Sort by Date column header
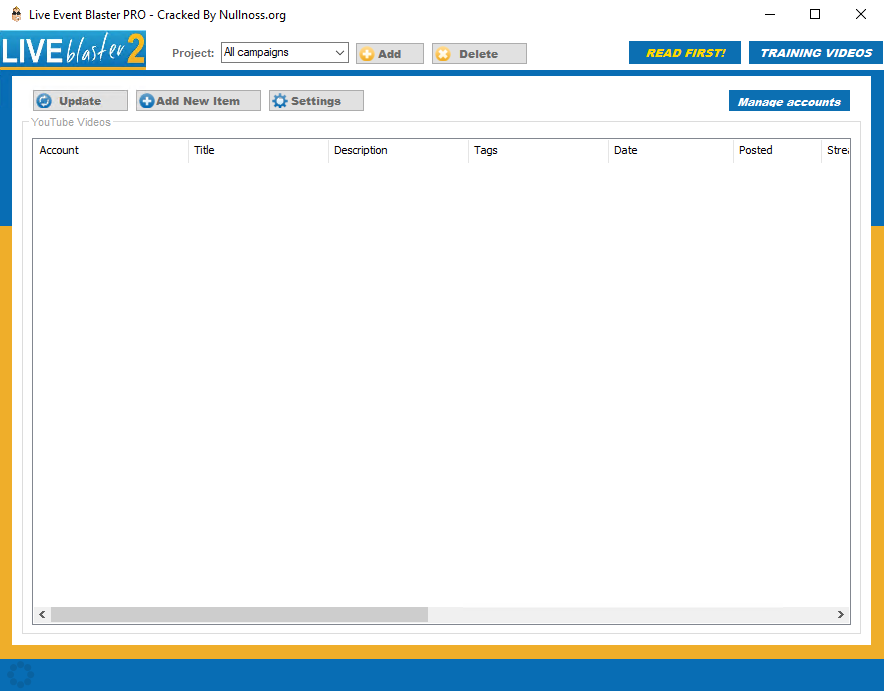Screen dimensions: 884x691 (671, 150)
